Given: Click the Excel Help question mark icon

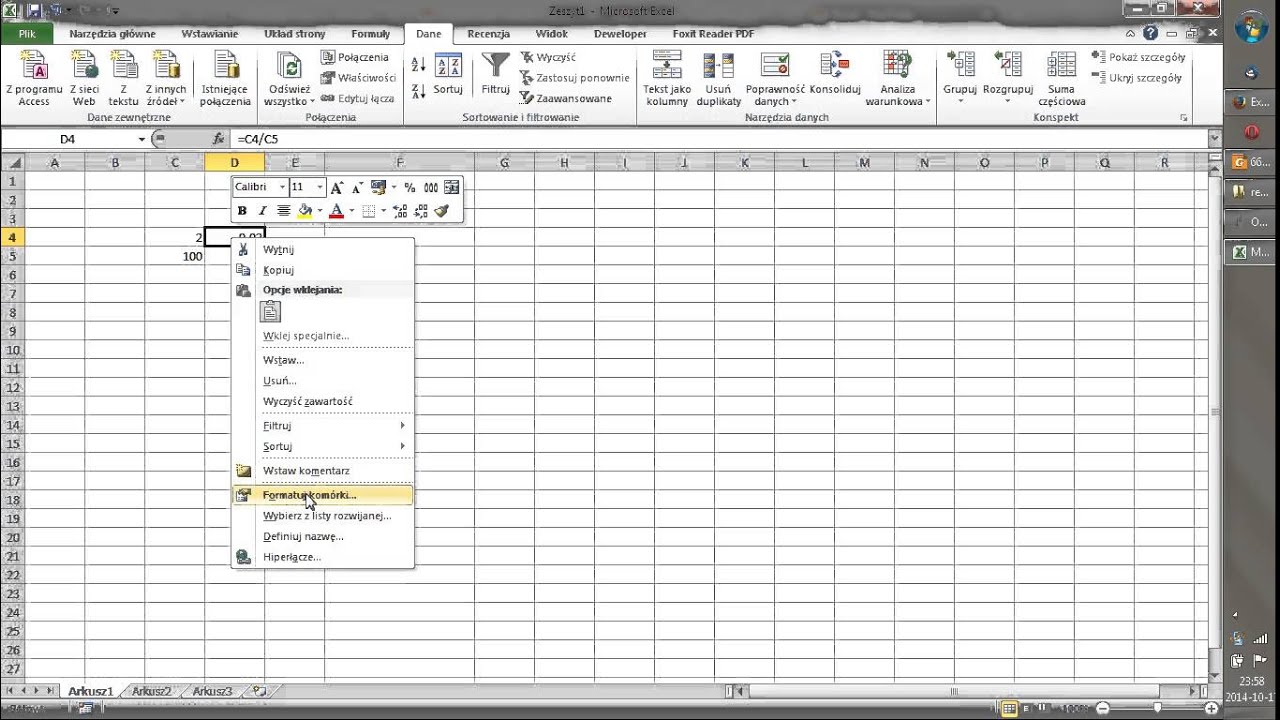Looking at the screenshot, I should tap(1153, 33).
